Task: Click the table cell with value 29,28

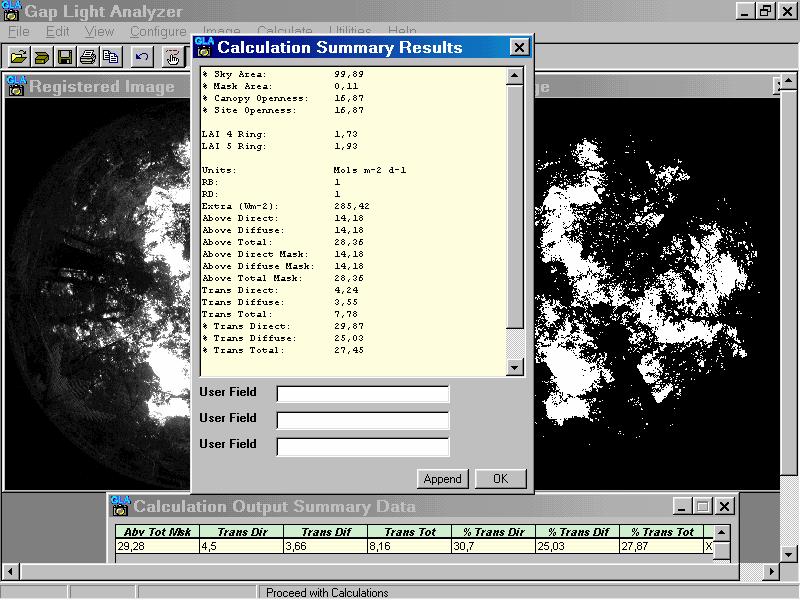Action: [157, 546]
